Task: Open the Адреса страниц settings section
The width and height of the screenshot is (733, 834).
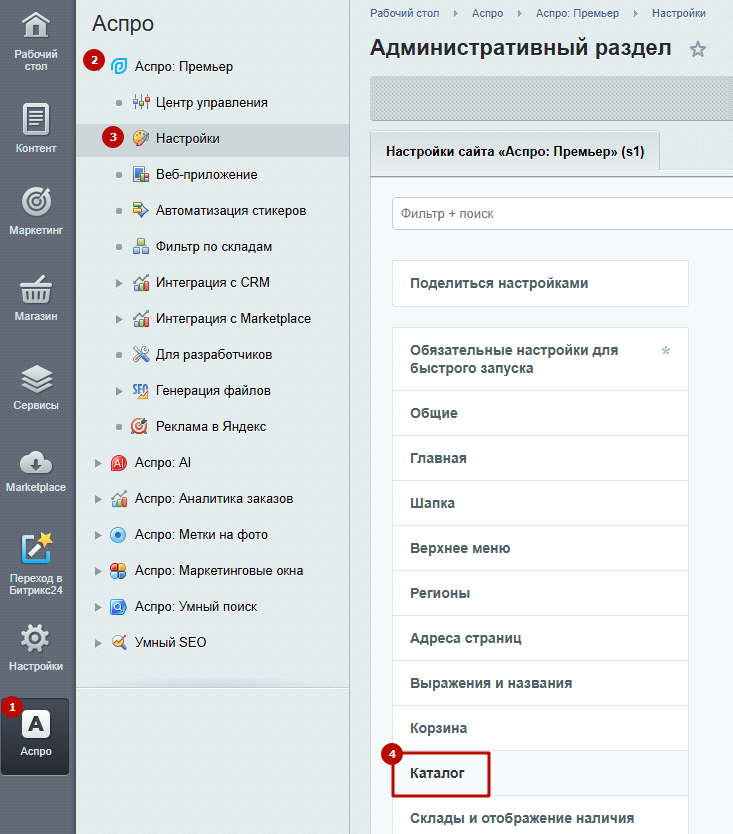Action: pos(540,638)
